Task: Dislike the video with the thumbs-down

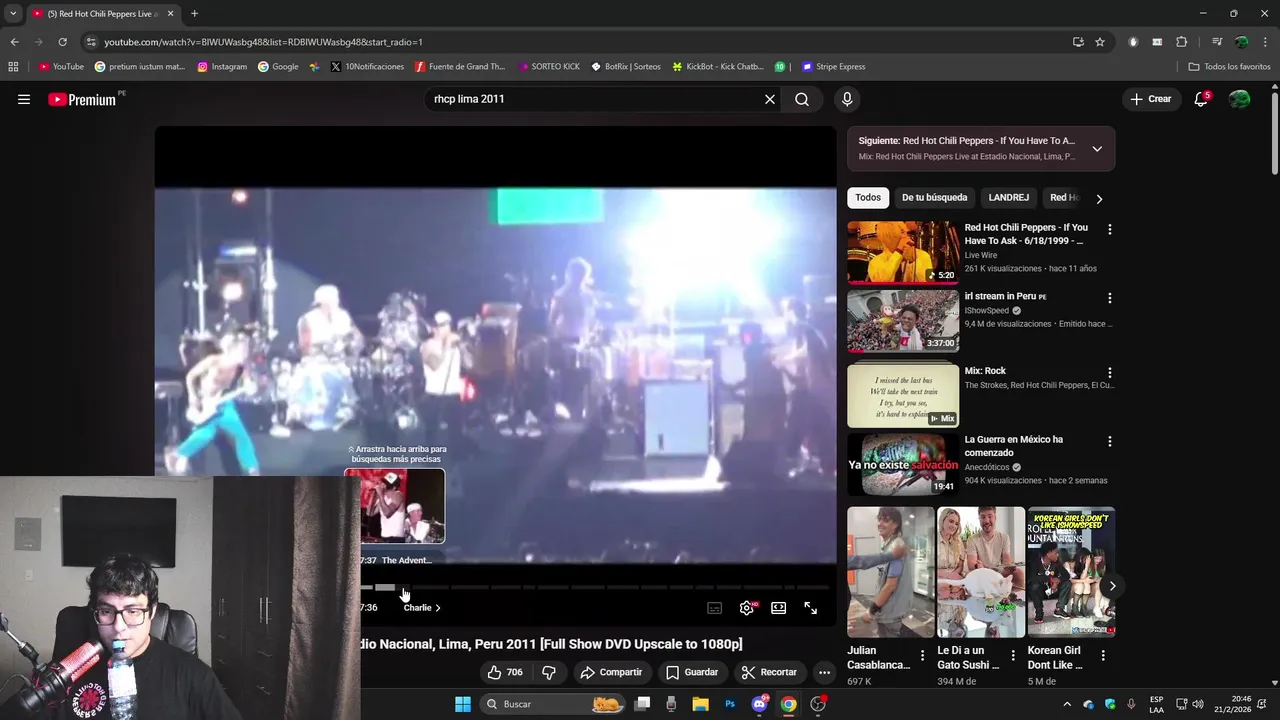Action: (x=548, y=672)
